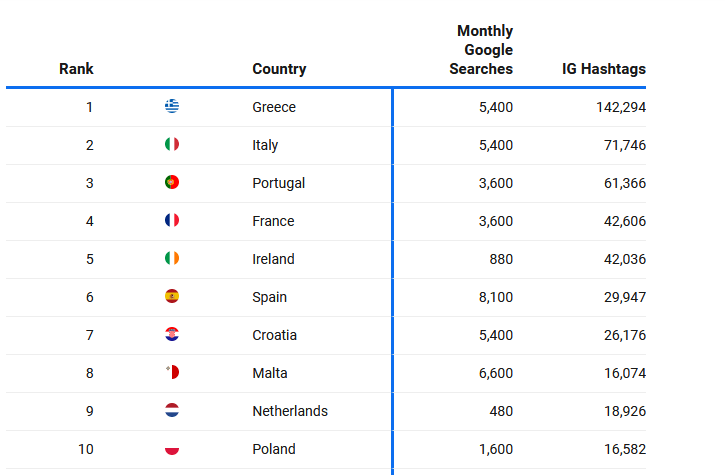Click the Greece country name
The height and width of the screenshot is (475, 725).
pos(274,107)
